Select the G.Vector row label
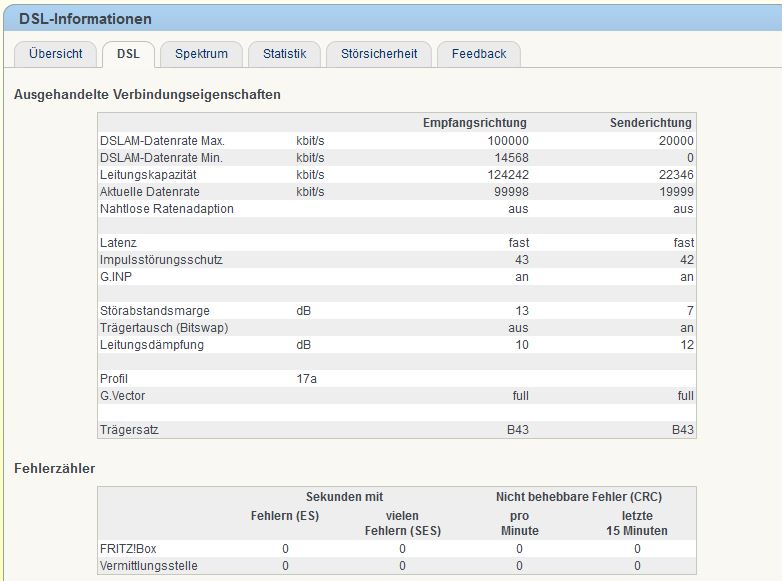Viewport: 782px width, 581px height. (122, 396)
